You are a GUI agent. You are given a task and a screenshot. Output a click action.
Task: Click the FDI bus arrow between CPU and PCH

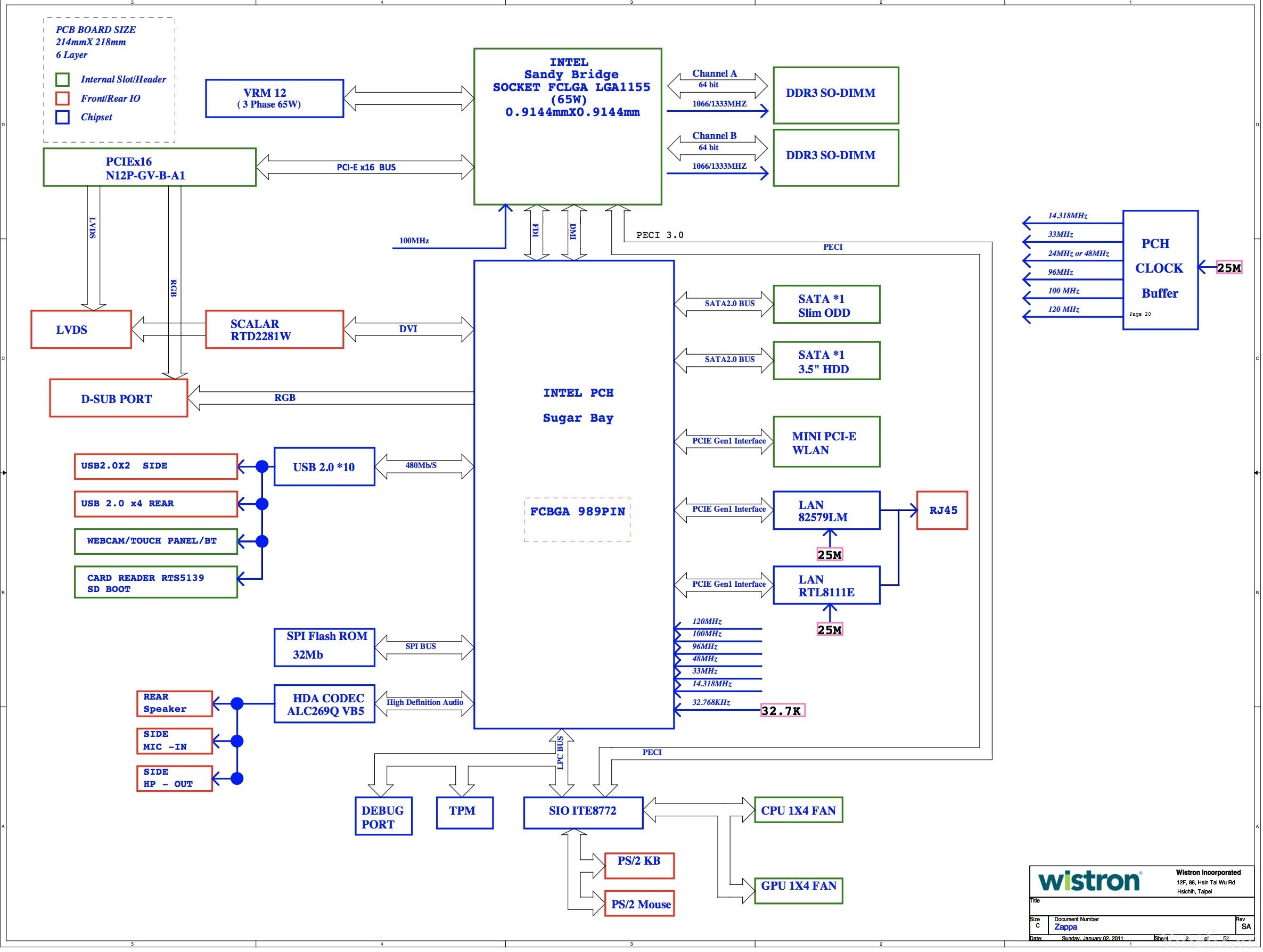(536, 233)
